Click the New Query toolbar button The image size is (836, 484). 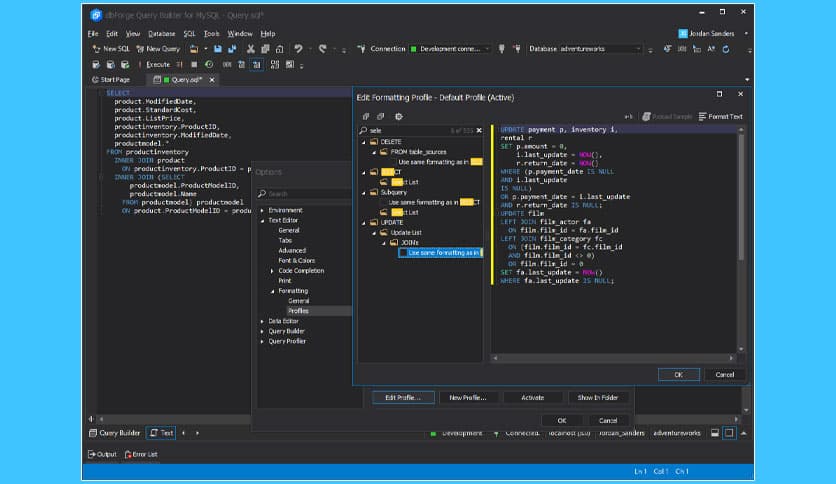158,49
